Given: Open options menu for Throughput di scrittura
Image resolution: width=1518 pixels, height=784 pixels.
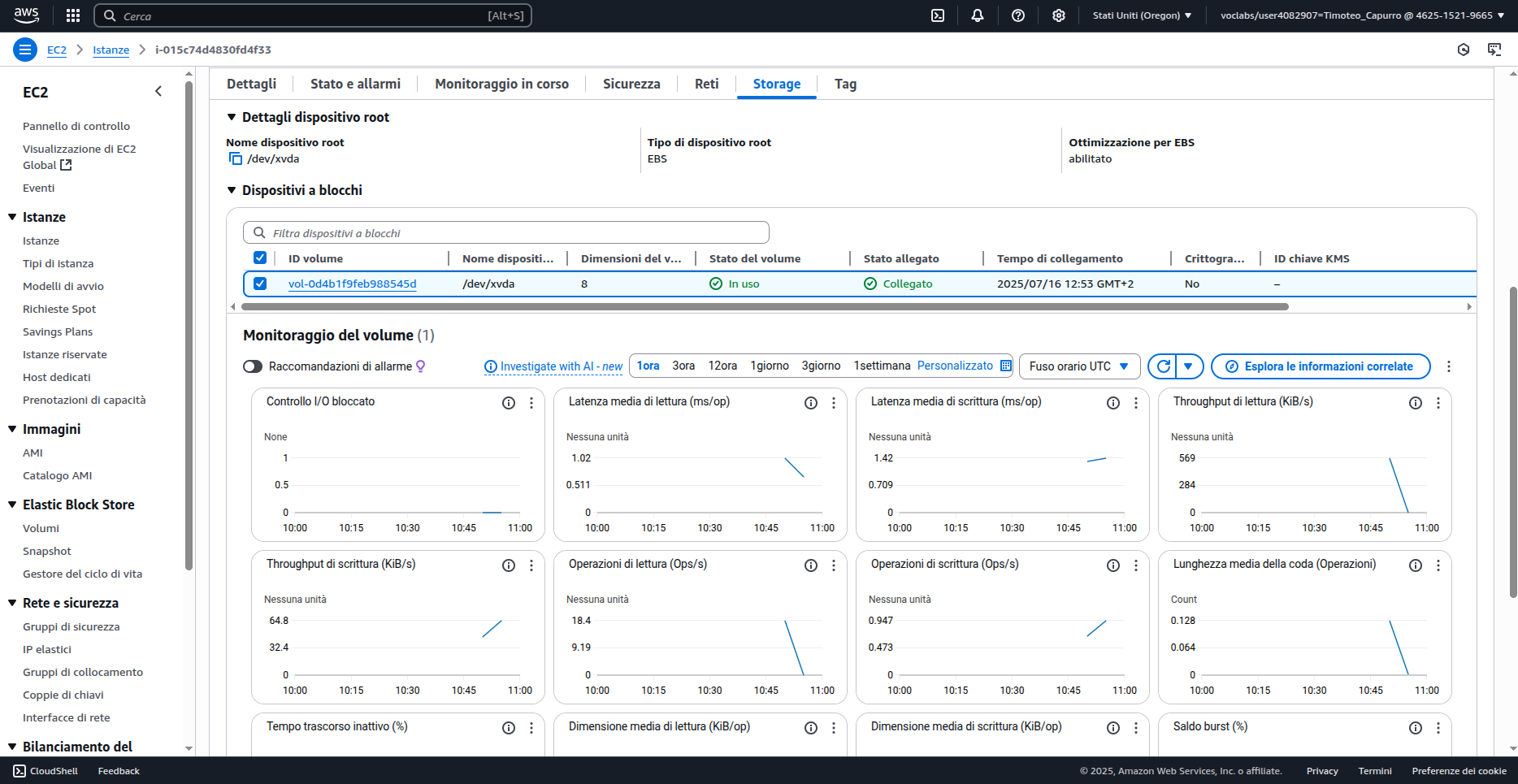Looking at the screenshot, I should (531, 565).
